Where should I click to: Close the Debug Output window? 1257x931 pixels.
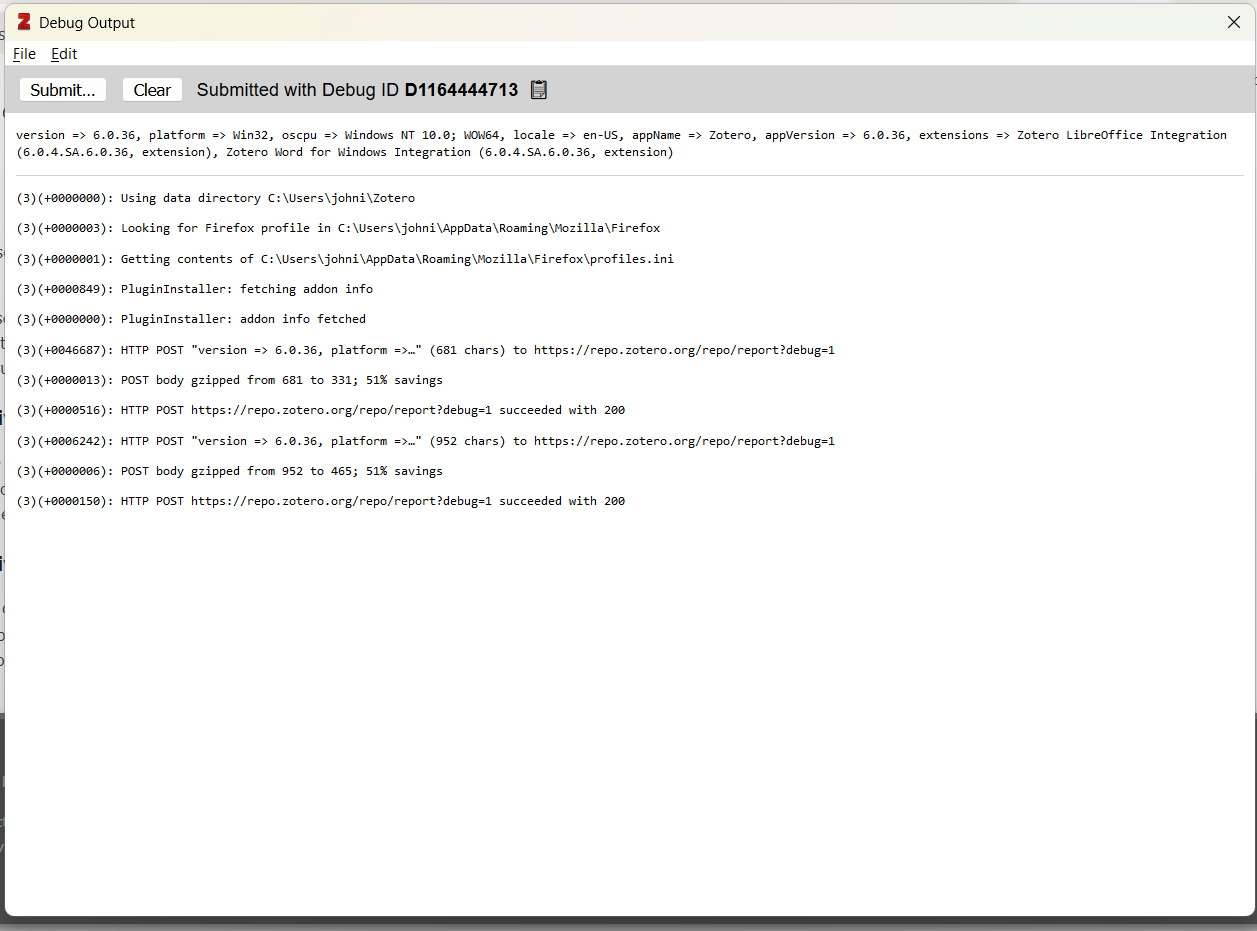pyautogui.click(x=1234, y=22)
